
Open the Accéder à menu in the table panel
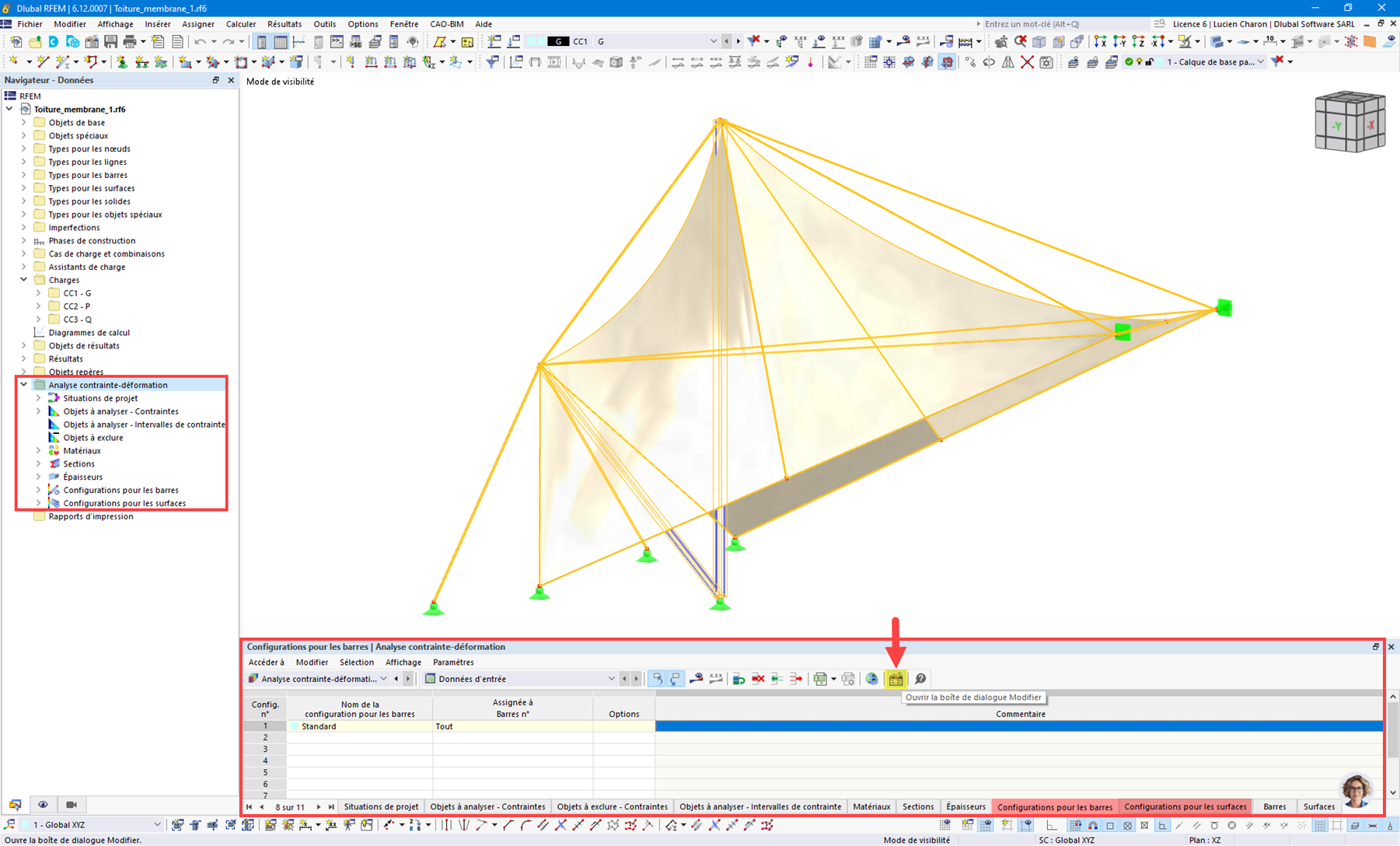[x=266, y=662]
